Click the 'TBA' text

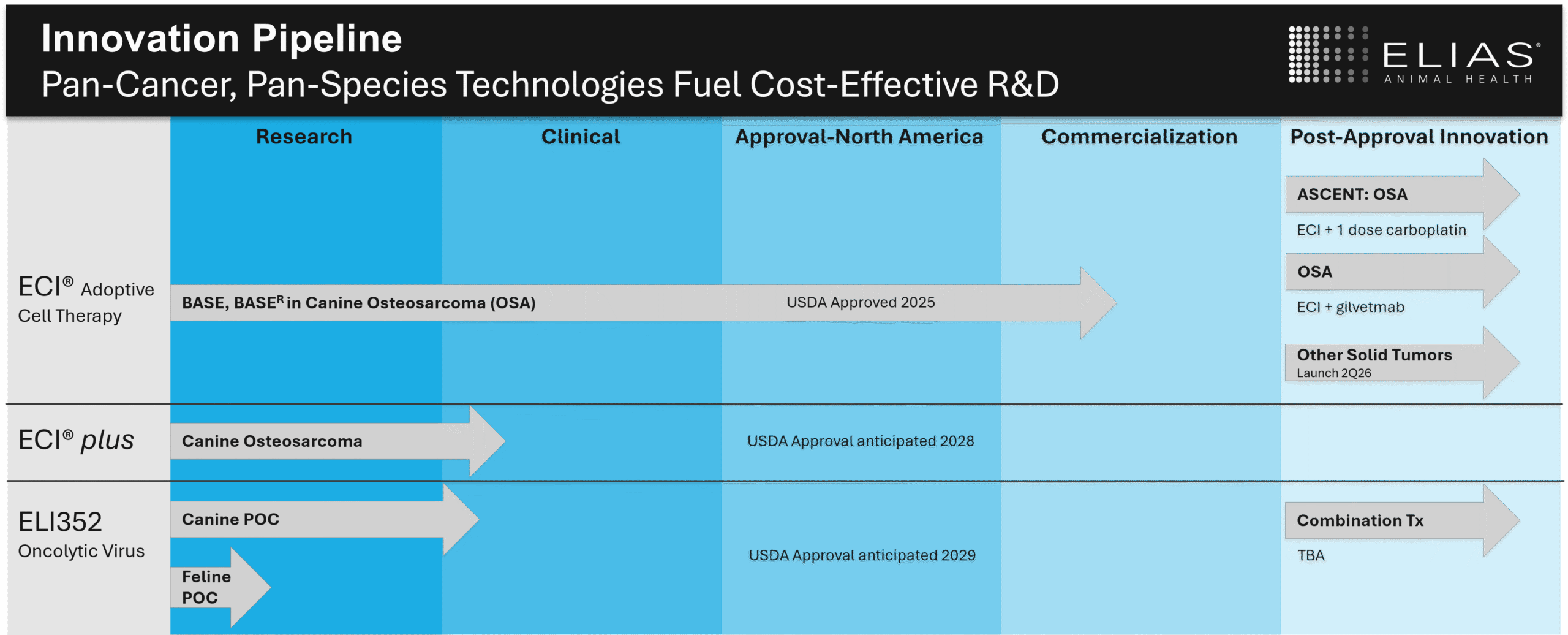(1311, 555)
